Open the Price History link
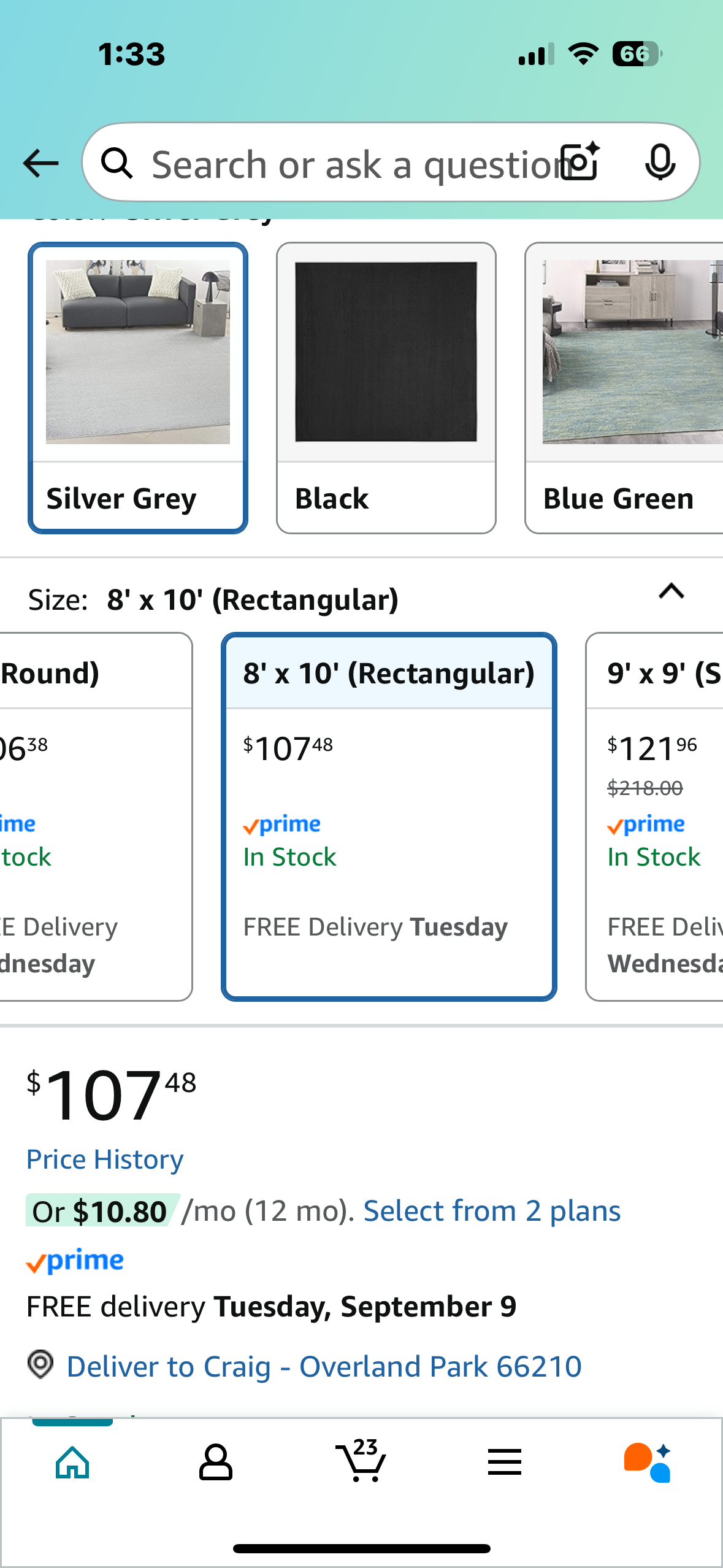Image resolution: width=723 pixels, height=1568 pixels. tap(105, 1159)
